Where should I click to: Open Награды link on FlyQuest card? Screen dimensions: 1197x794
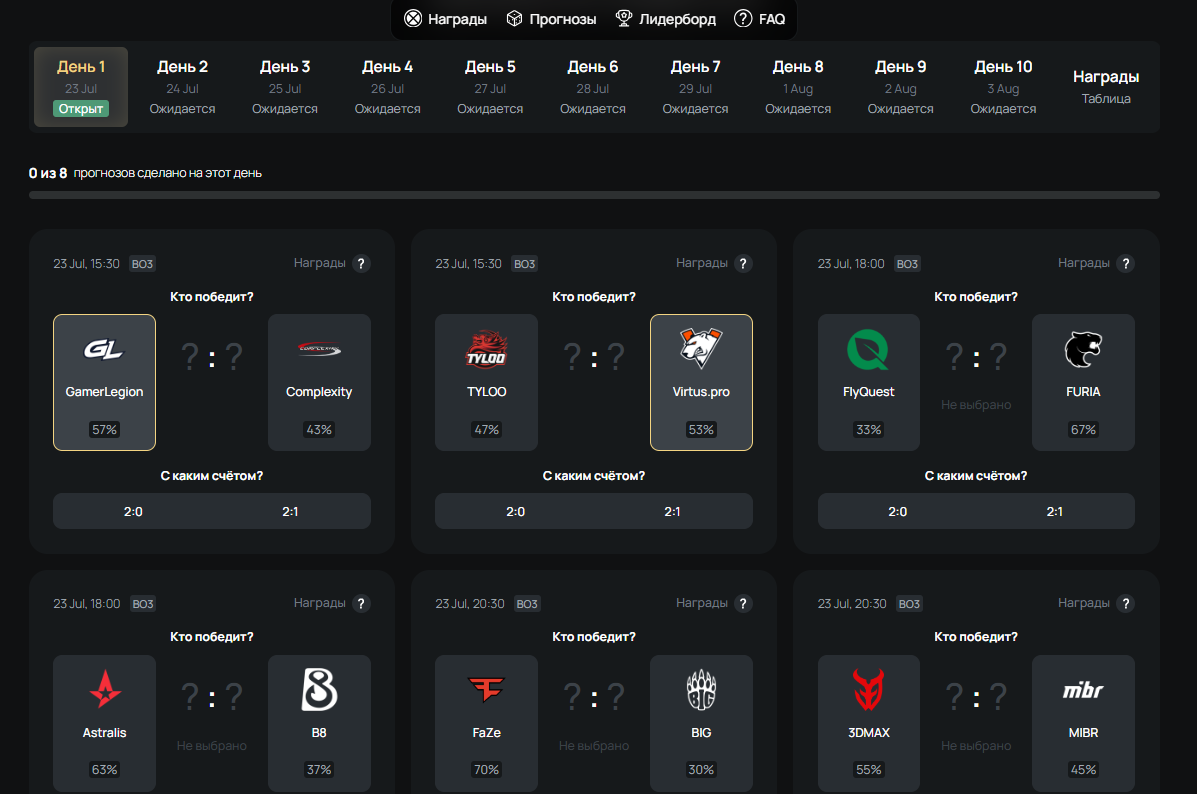coord(1084,263)
